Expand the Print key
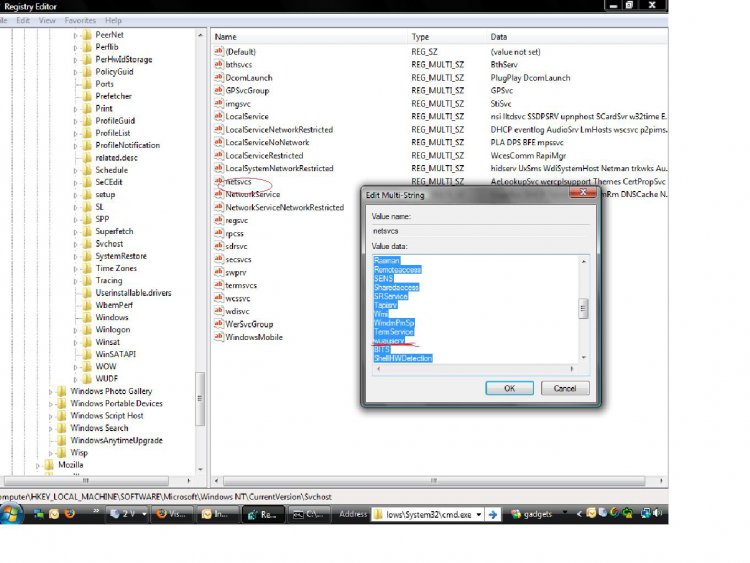 pyautogui.click(x=75, y=109)
